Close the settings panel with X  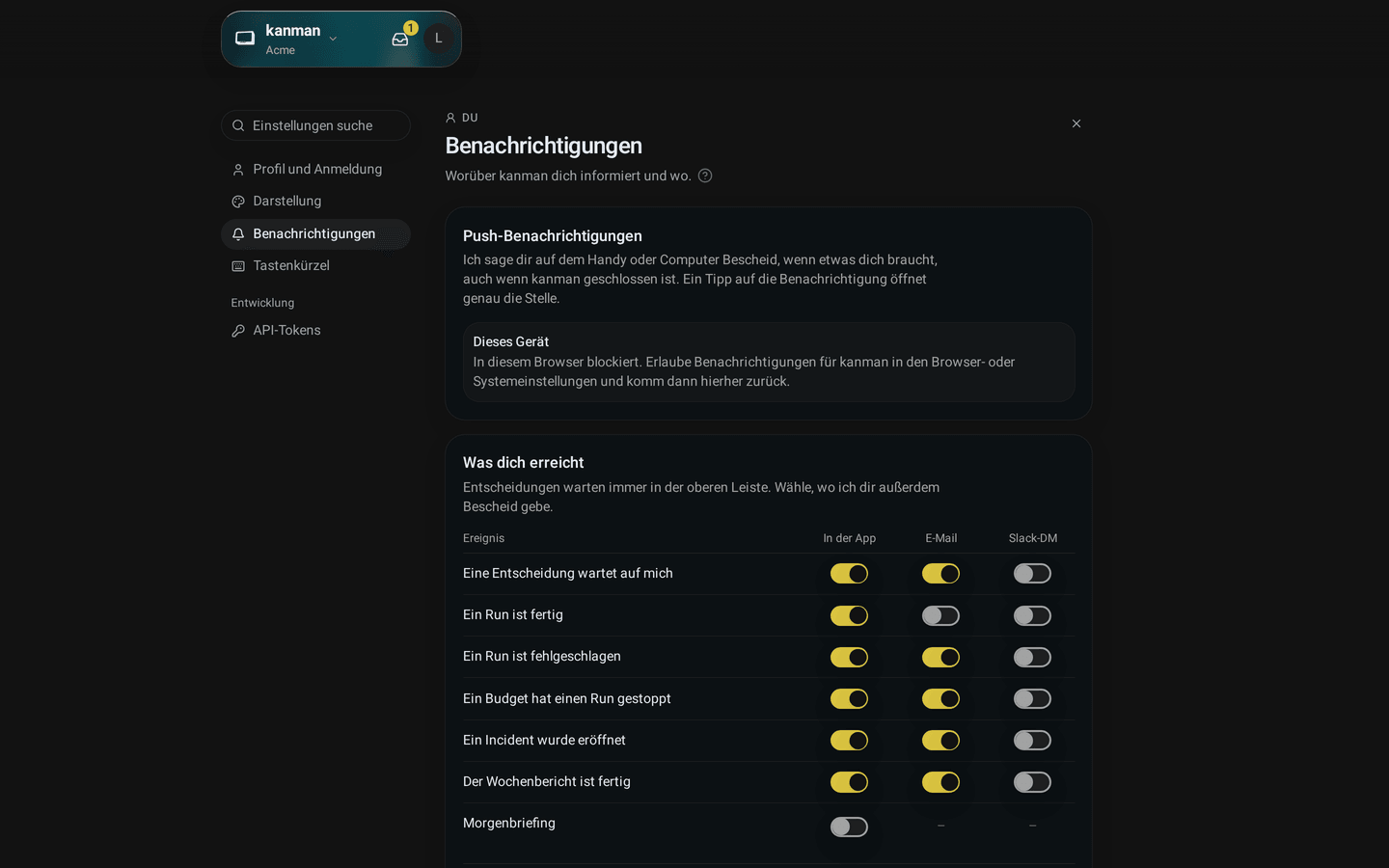1076,123
